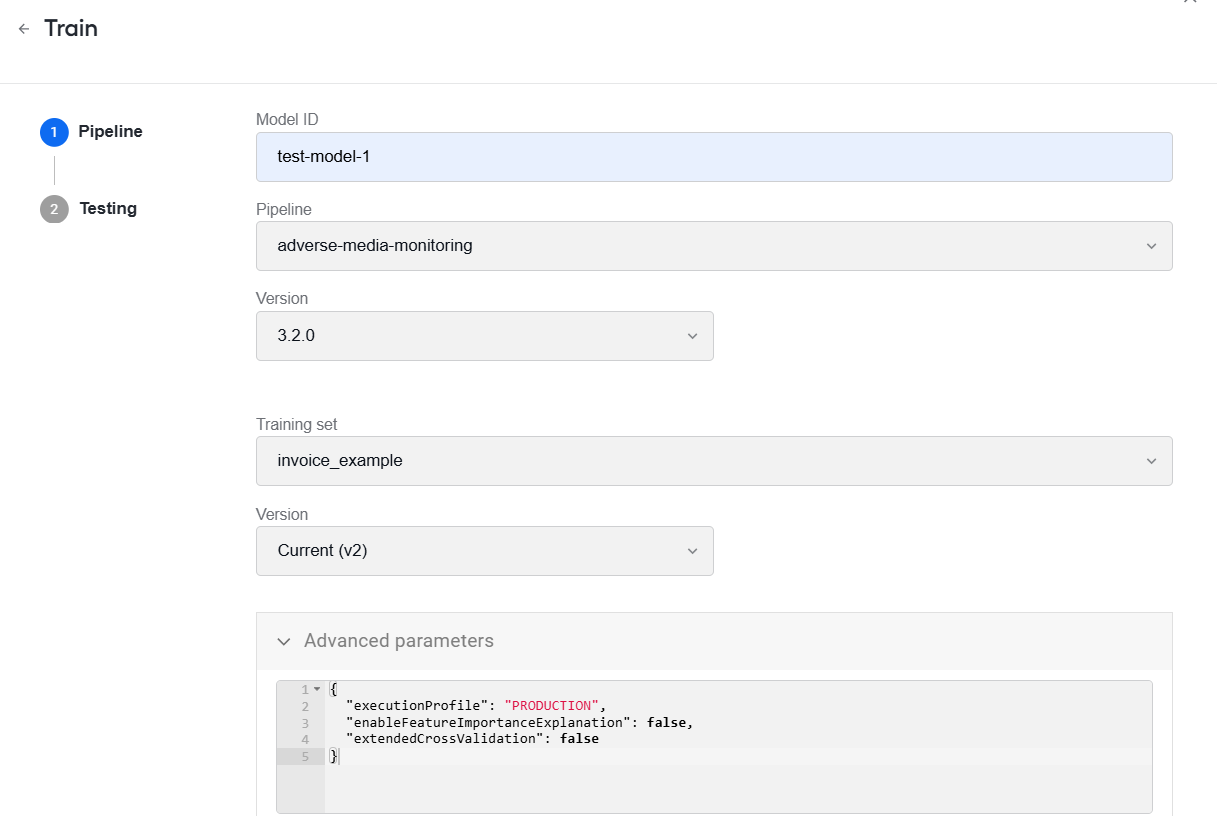The height and width of the screenshot is (816, 1217).
Task: Open the Testing step label
Action: (108, 208)
